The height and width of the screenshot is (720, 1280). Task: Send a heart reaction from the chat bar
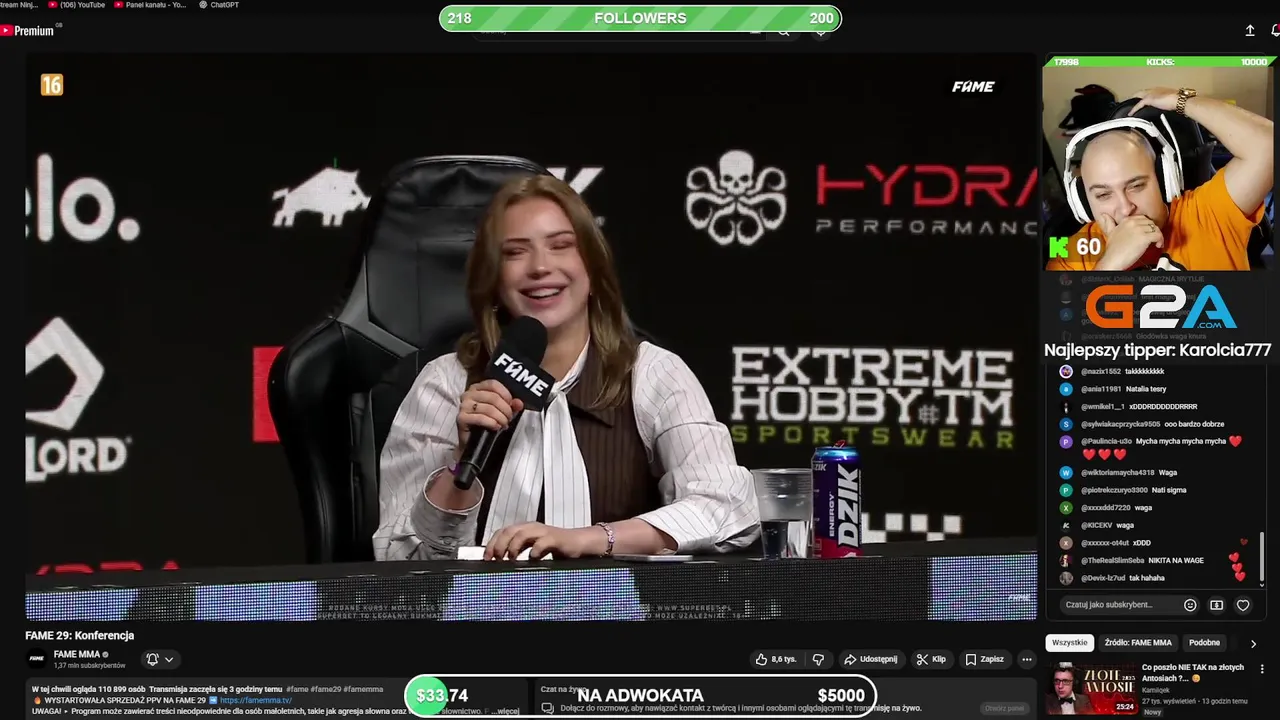pyautogui.click(x=1243, y=604)
